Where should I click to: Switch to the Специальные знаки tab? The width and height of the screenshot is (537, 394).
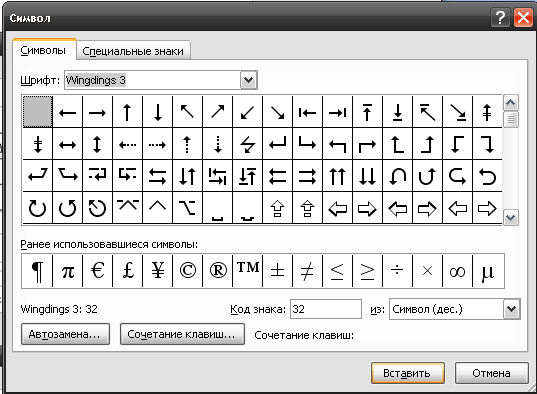click(x=133, y=51)
